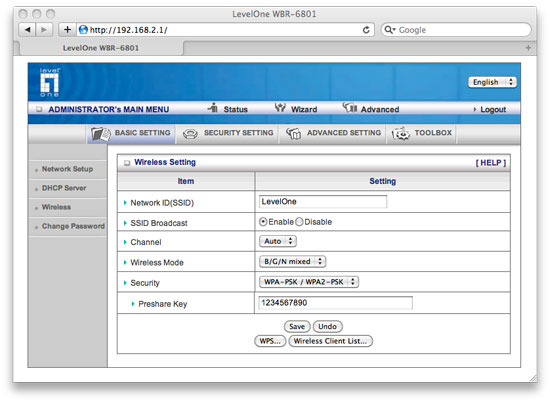Click the Basic Setting book icon

pos(101,134)
